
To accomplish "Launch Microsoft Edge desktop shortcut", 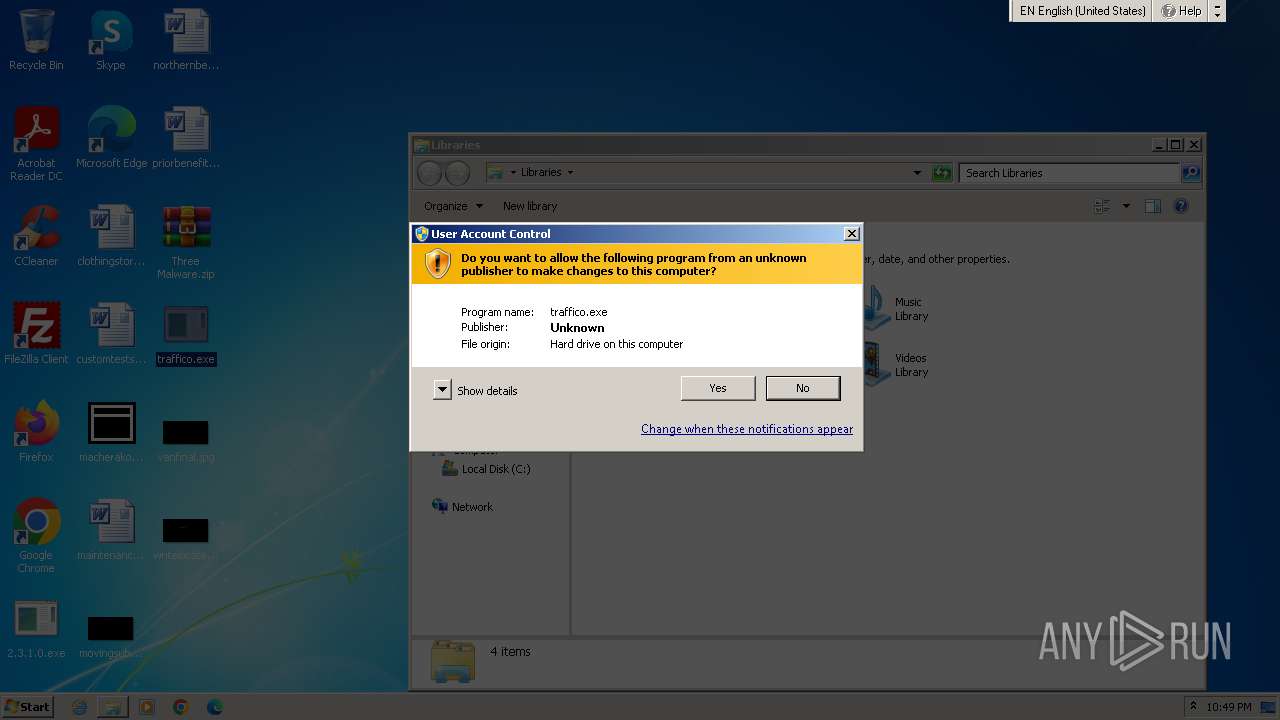I will pyautogui.click(x=111, y=138).
